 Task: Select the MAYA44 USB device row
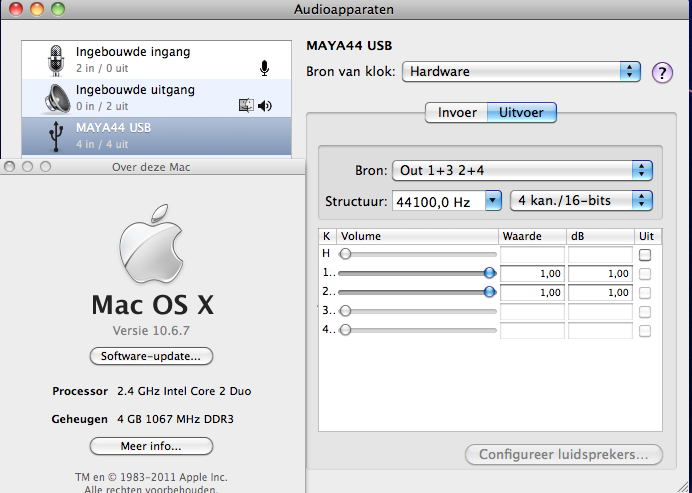[x=156, y=136]
